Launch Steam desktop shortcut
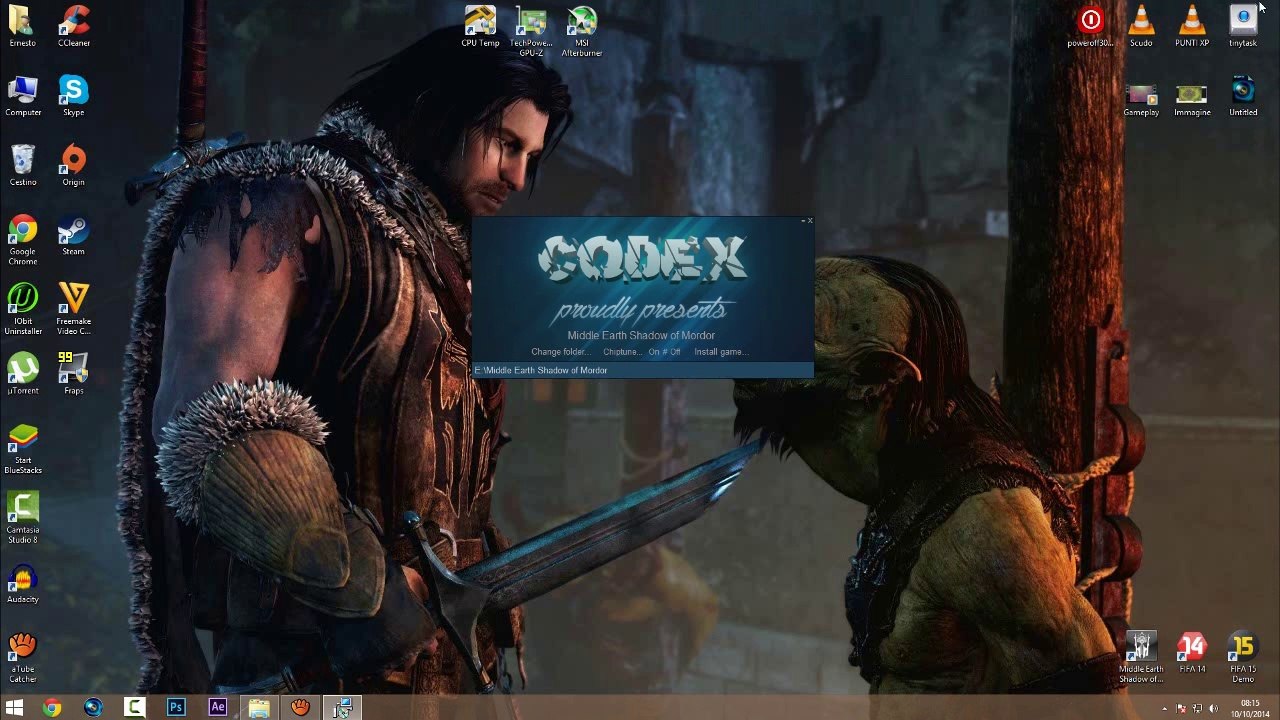1280x720 pixels. (74, 235)
